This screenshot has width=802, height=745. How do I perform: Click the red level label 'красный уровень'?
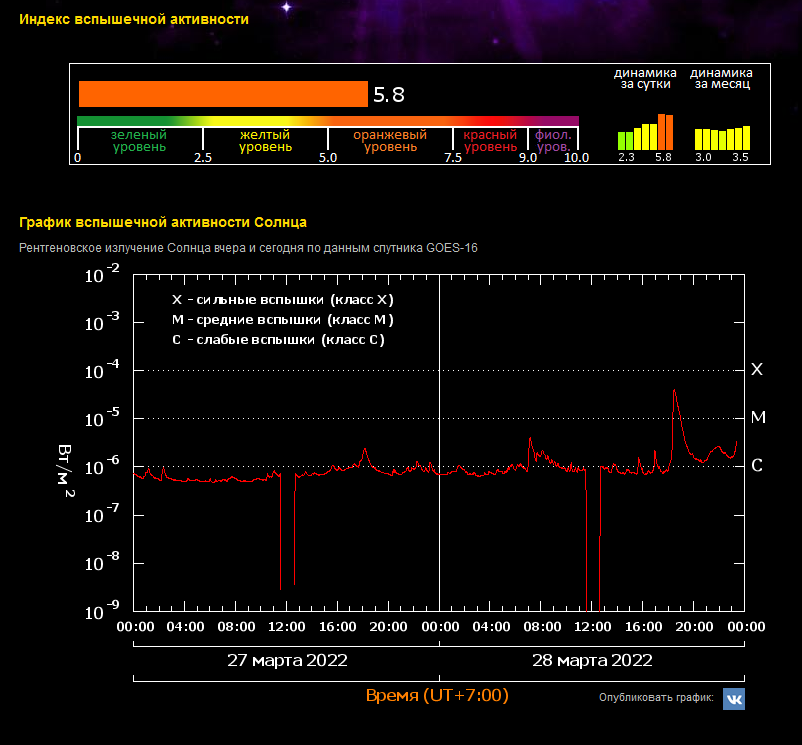tap(490, 141)
